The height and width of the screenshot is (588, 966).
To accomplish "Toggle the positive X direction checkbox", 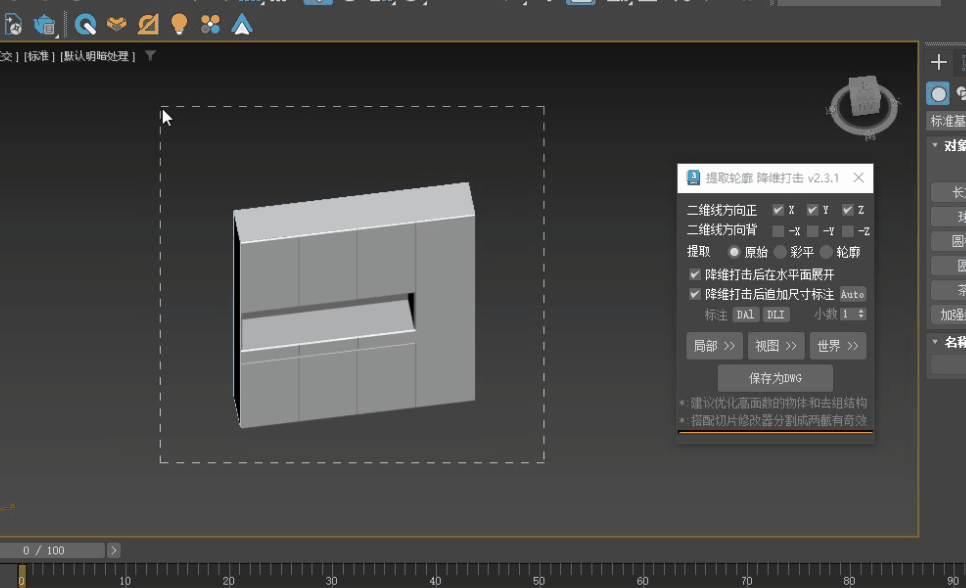I will (x=778, y=210).
